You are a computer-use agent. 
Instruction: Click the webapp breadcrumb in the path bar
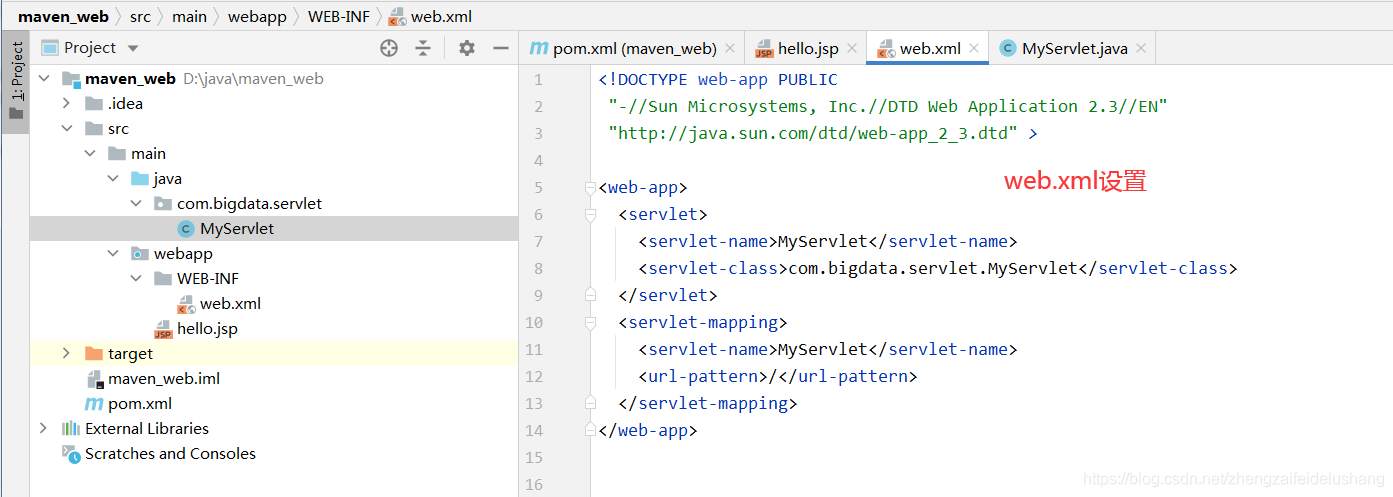[x=257, y=17]
